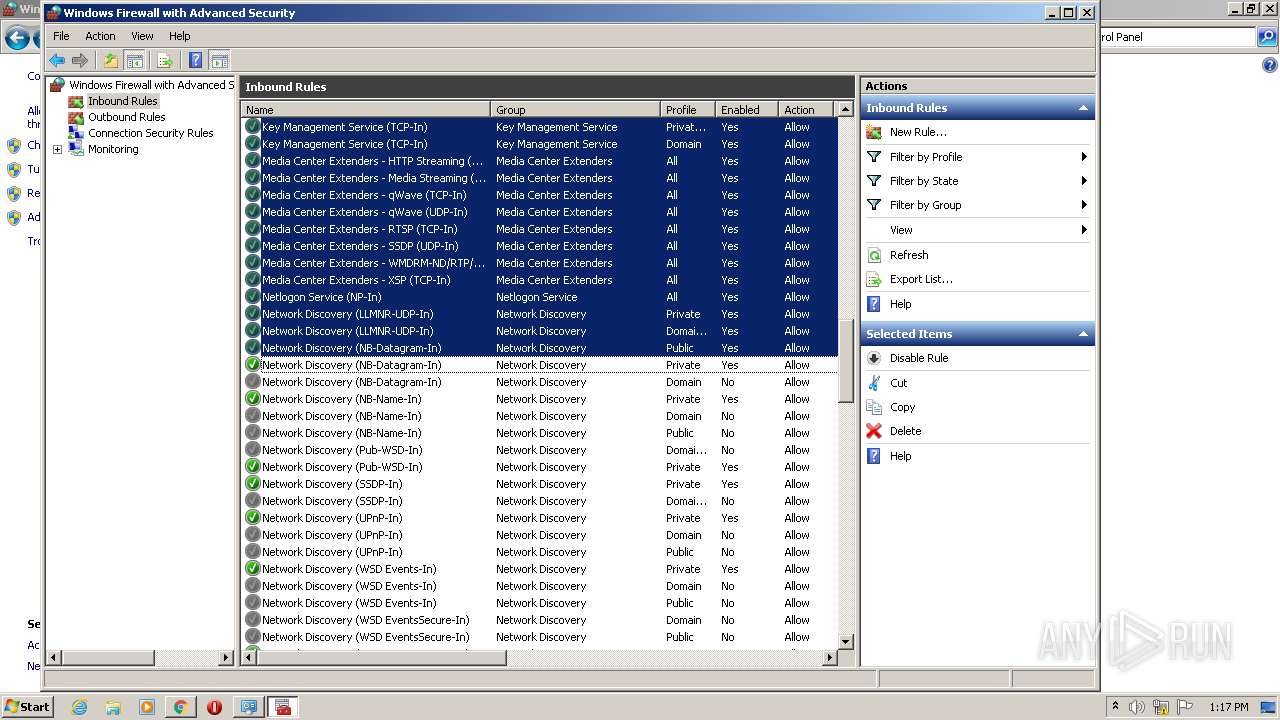Viewport: 1280px width, 720px height.
Task: Select Media Center Extenders - XSP (TCP-In) rule
Action: 539,280
